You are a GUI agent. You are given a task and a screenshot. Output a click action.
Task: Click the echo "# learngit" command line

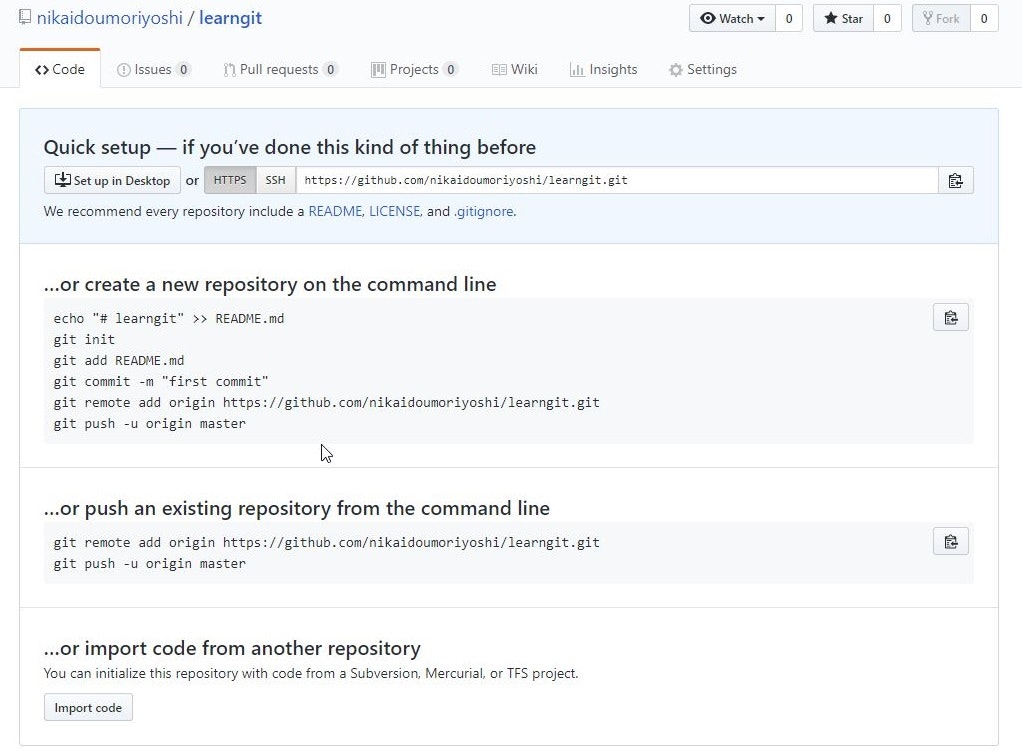(169, 319)
